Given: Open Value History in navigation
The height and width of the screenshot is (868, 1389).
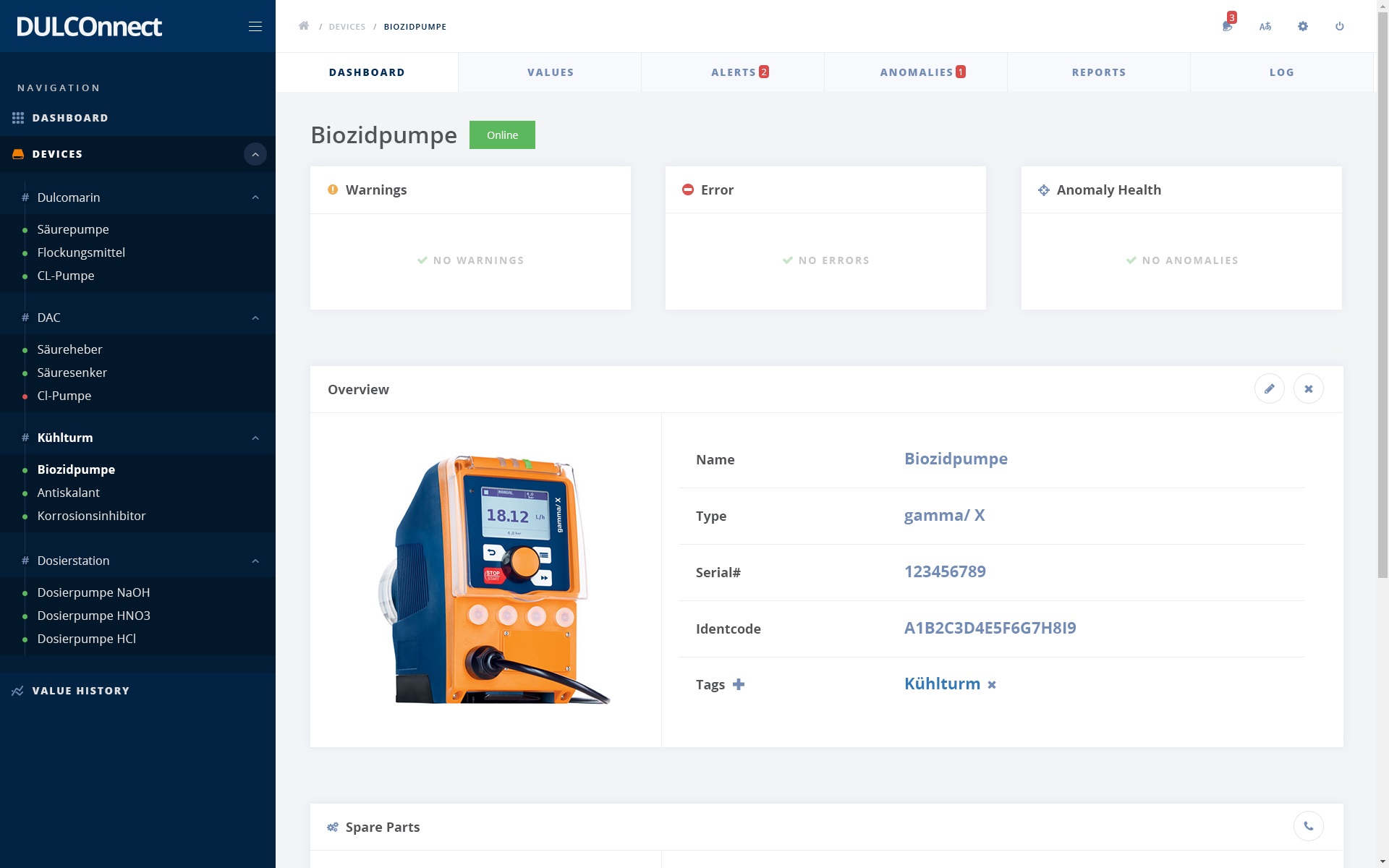Looking at the screenshot, I should coord(81,691).
